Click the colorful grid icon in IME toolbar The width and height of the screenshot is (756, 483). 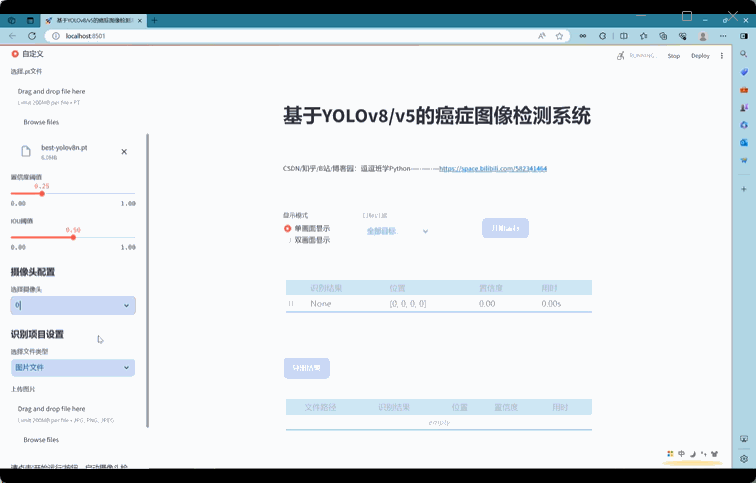click(670, 454)
